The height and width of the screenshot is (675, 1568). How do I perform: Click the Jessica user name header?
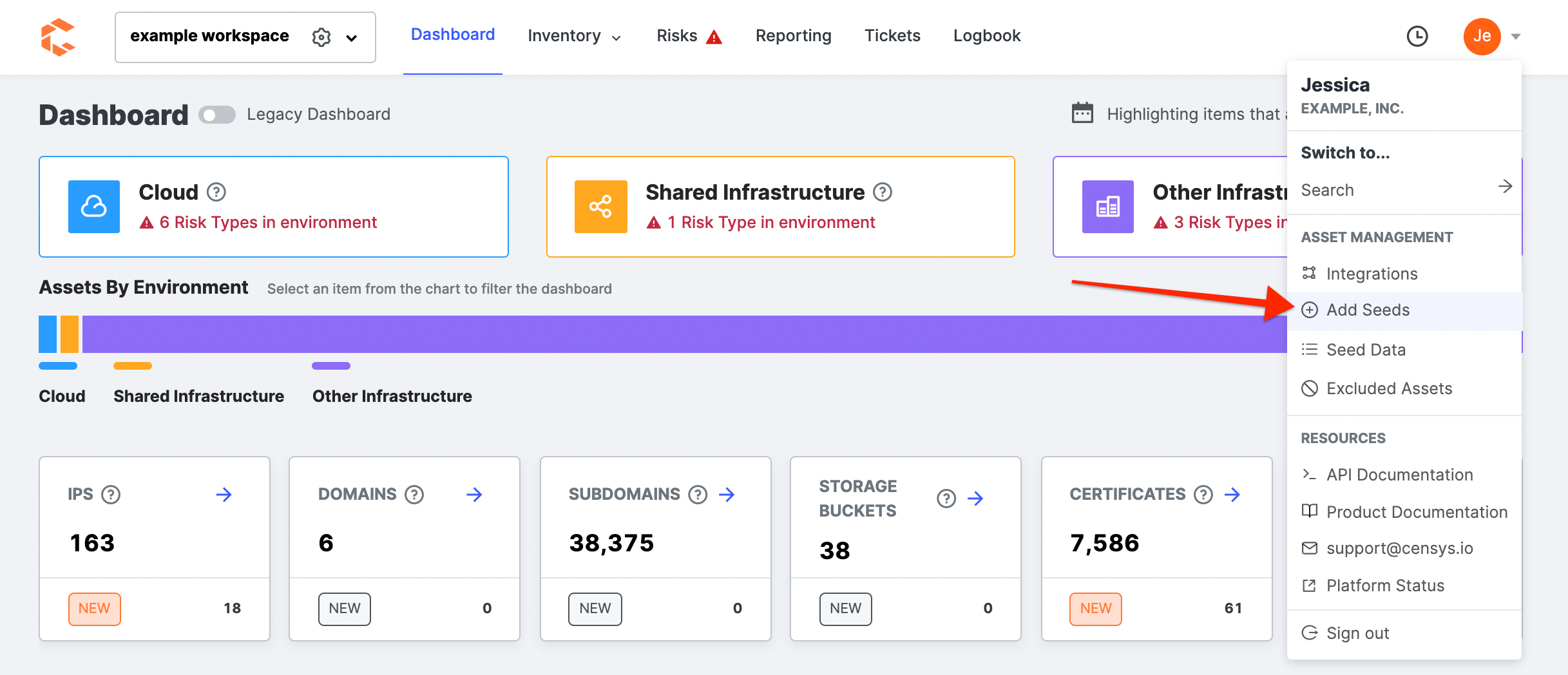click(x=1335, y=85)
